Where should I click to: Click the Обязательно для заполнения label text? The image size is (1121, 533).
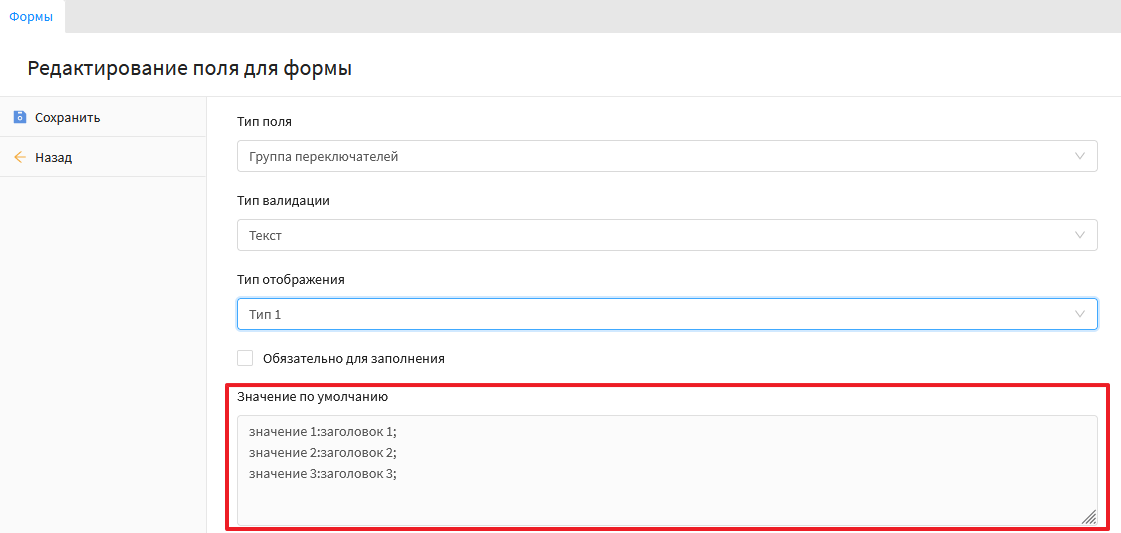(x=353, y=358)
